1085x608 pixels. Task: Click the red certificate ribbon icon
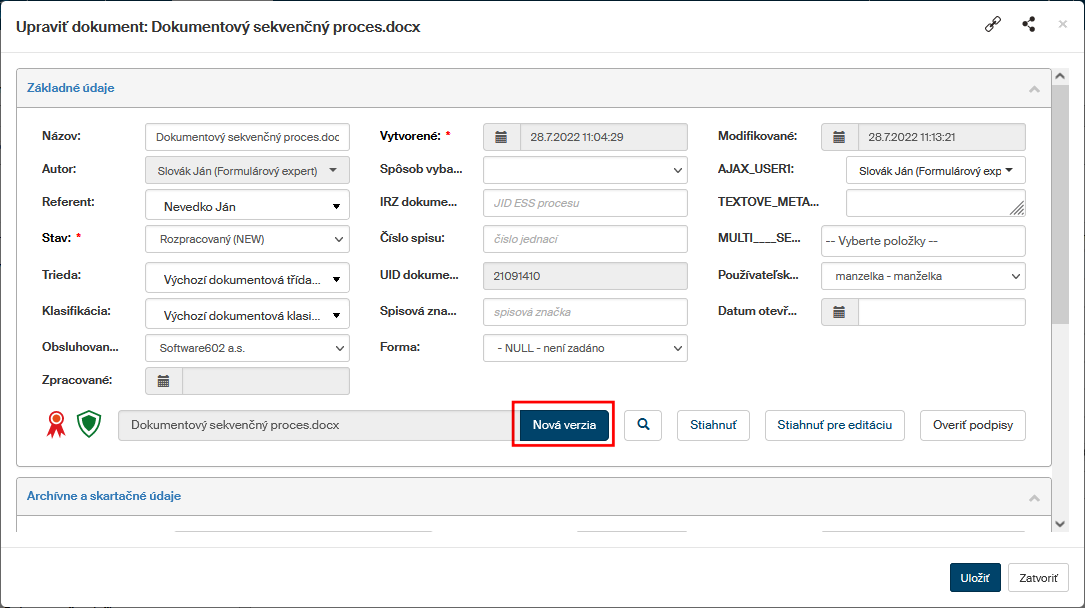click(56, 425)
